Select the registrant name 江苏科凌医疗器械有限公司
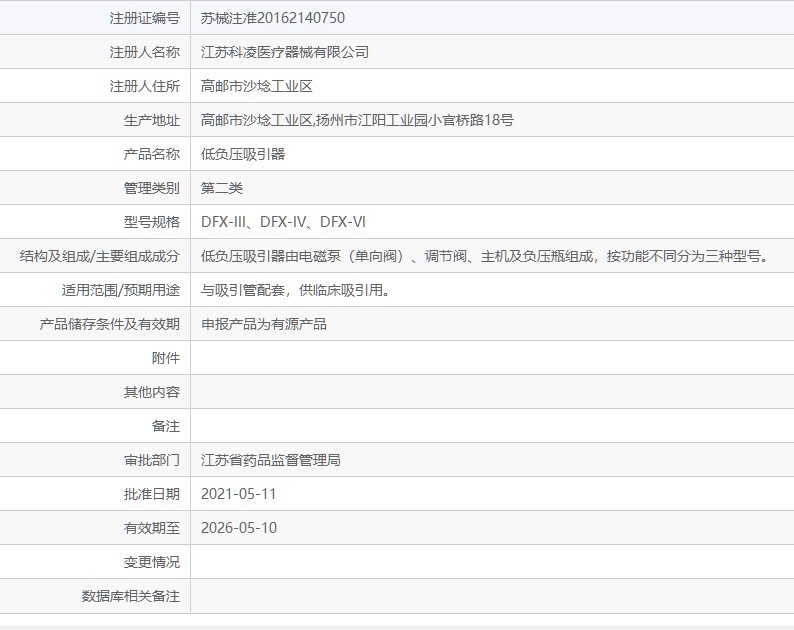794x630 pixels. (285, 52)
